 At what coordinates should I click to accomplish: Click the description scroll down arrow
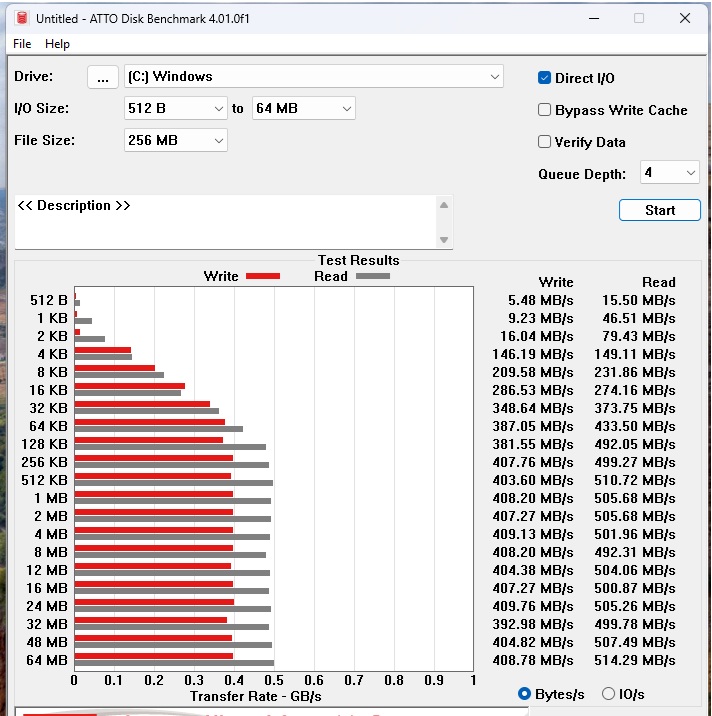[x=443, y=239]
